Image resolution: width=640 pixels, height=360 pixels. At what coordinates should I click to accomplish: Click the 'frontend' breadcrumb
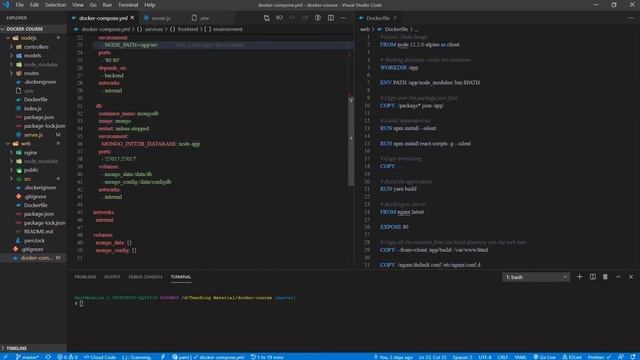click(187, 29)
